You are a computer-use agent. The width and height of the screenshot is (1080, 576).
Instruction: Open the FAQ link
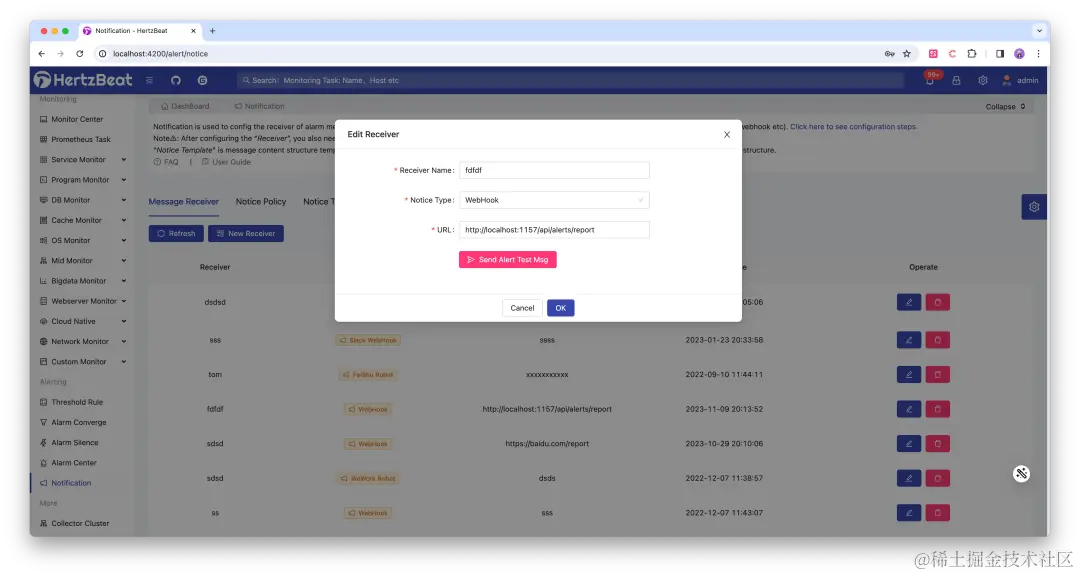click(166, 162)
